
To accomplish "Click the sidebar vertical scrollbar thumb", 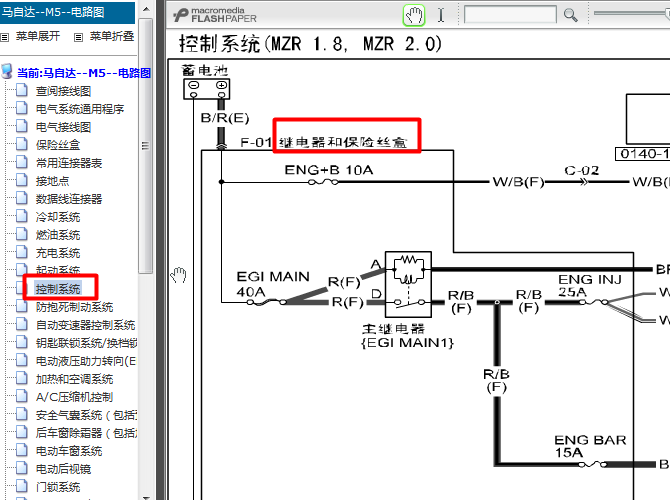I will tap(146, 145).
